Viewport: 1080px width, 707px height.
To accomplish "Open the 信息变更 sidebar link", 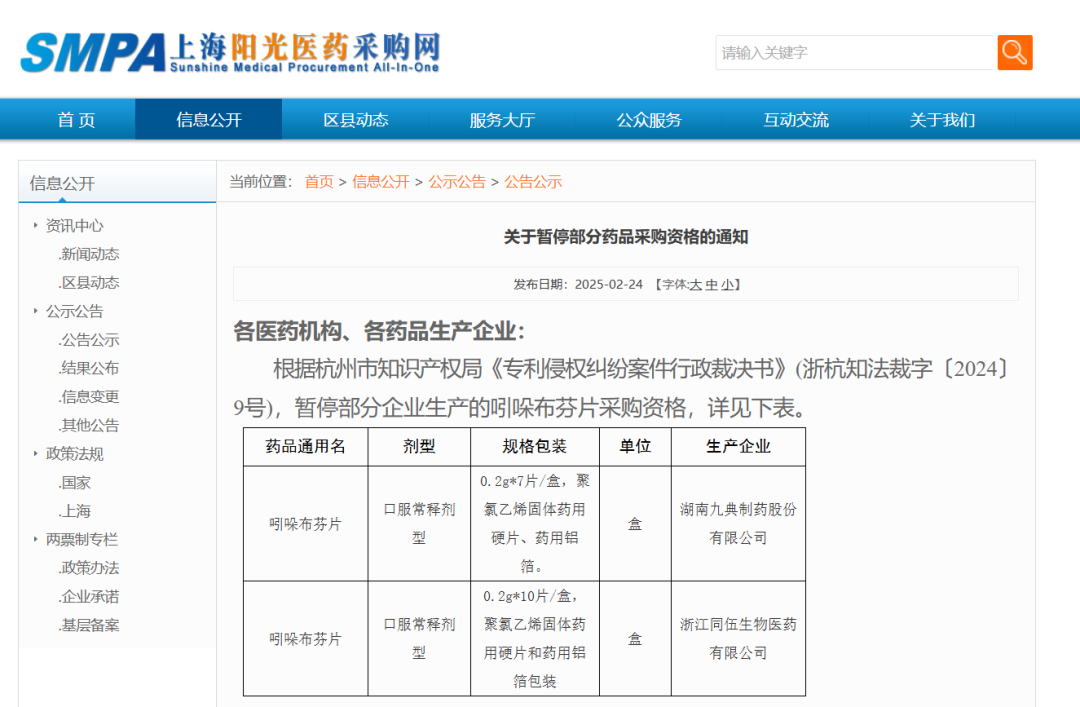I will pyautogui.click(x=89, y=397).
